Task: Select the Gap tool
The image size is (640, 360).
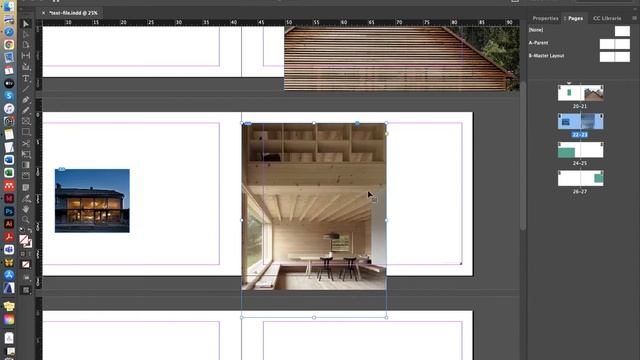Action: tap(26, 56)
